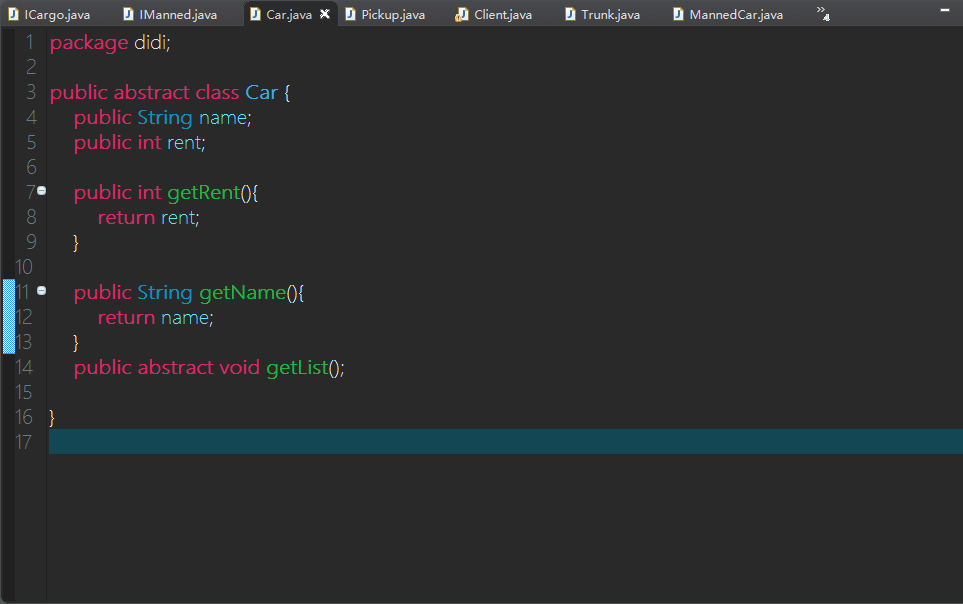Close the Car.java editor tab
The height and width of the screenshot is (604, 963).
pyautogui.click(x=324, y=15)
